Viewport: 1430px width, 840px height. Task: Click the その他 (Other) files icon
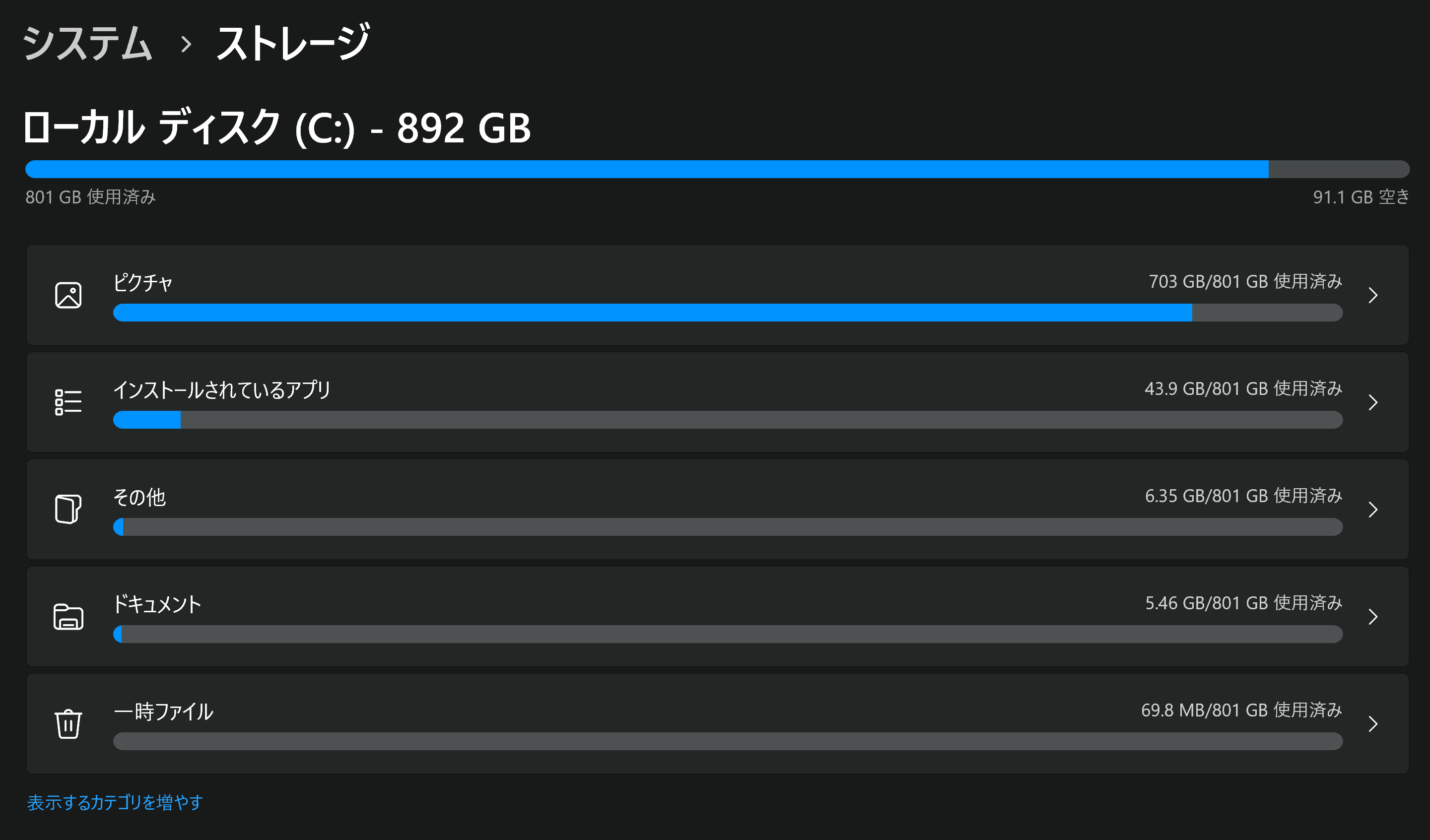[x=68, y=509]
